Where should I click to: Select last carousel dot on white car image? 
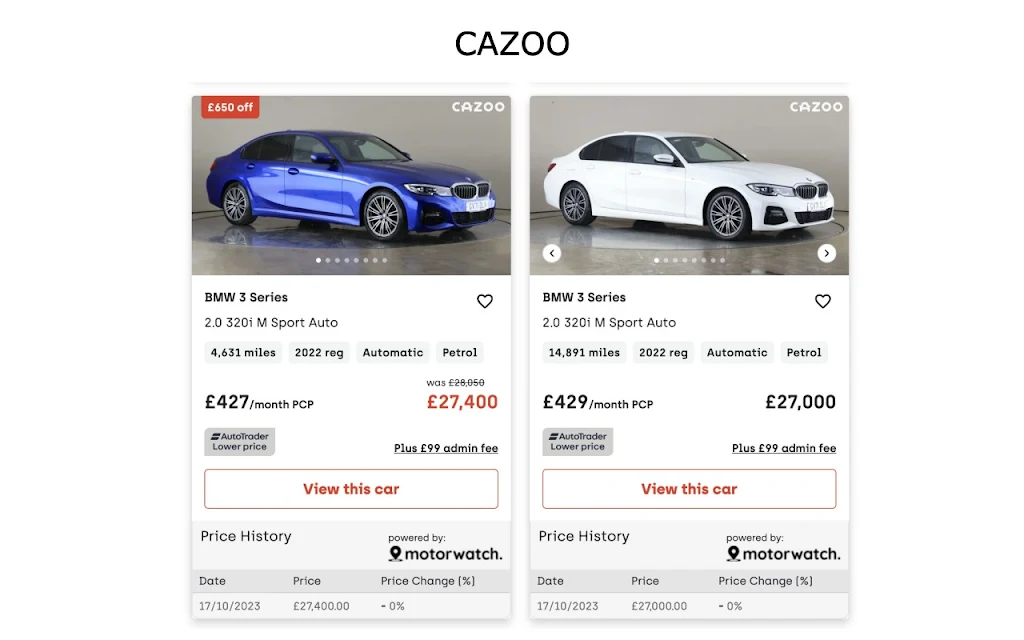pyautogui.click(x=722, y=261)
